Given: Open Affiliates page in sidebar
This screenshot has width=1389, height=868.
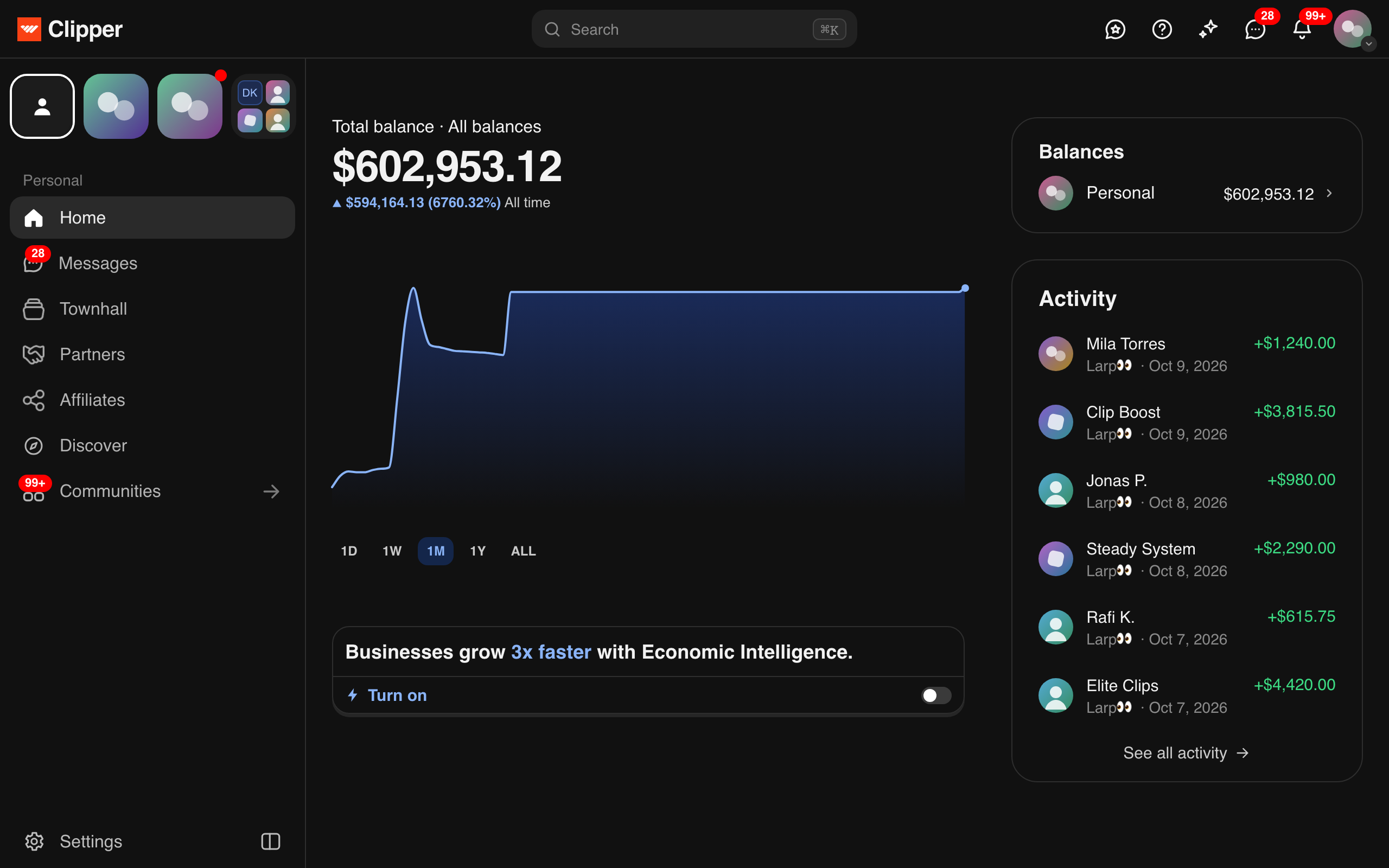Looking at the screenshot, I should click(152, 400).
